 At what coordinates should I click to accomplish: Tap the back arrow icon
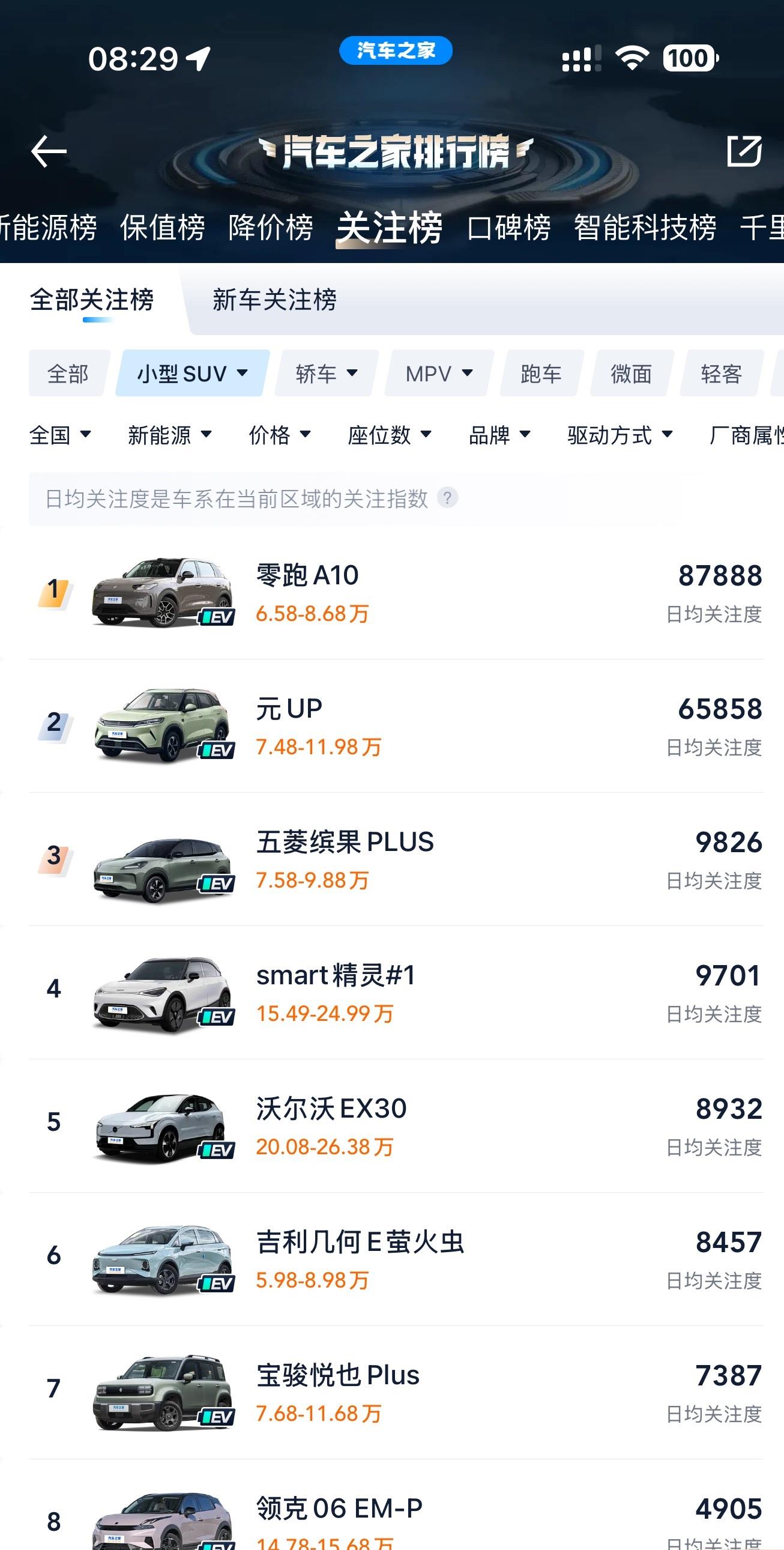pyautogui.click(x=49, y=150)
